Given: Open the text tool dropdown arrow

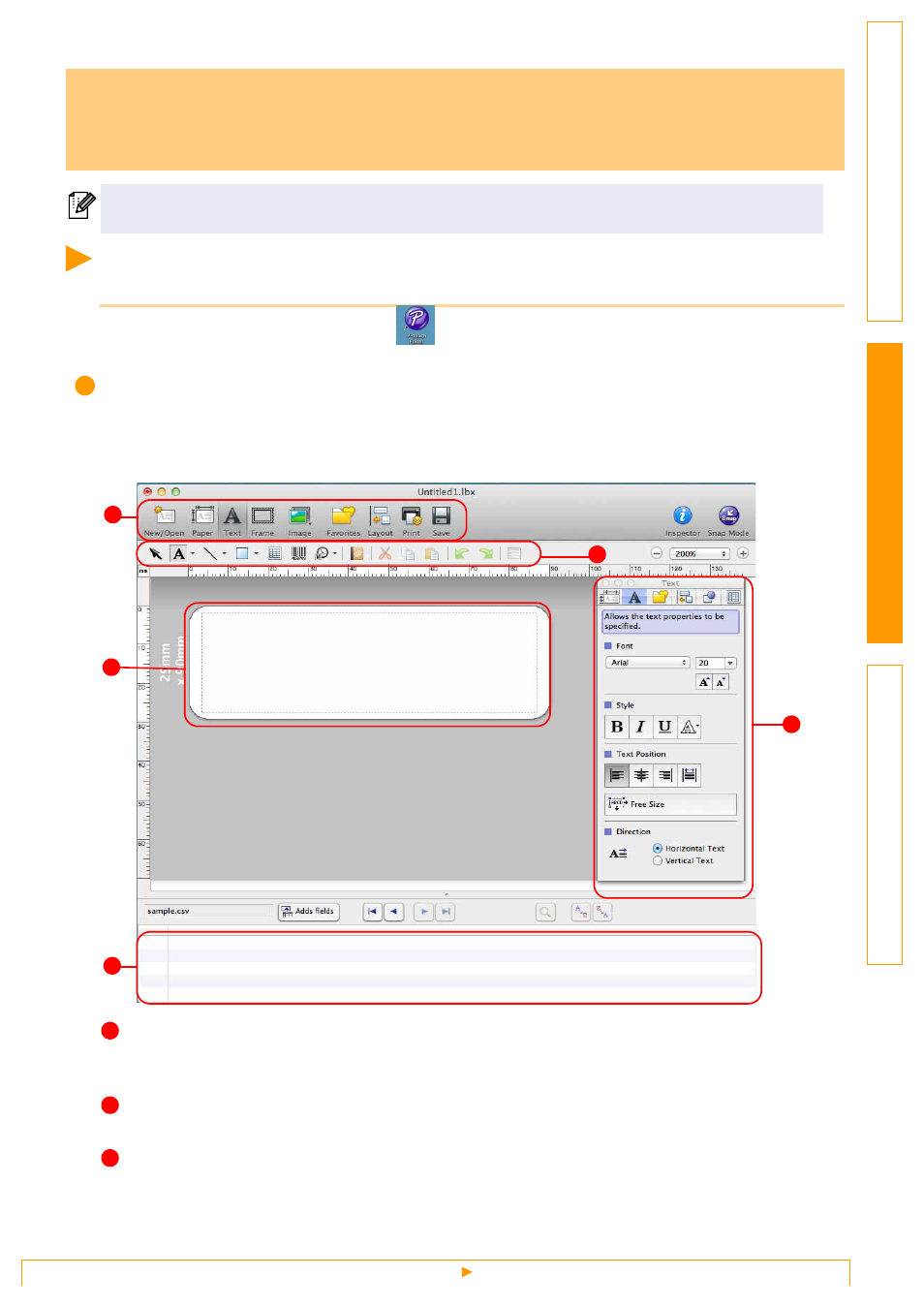Looking at the screenshot, I should (193, 553).
